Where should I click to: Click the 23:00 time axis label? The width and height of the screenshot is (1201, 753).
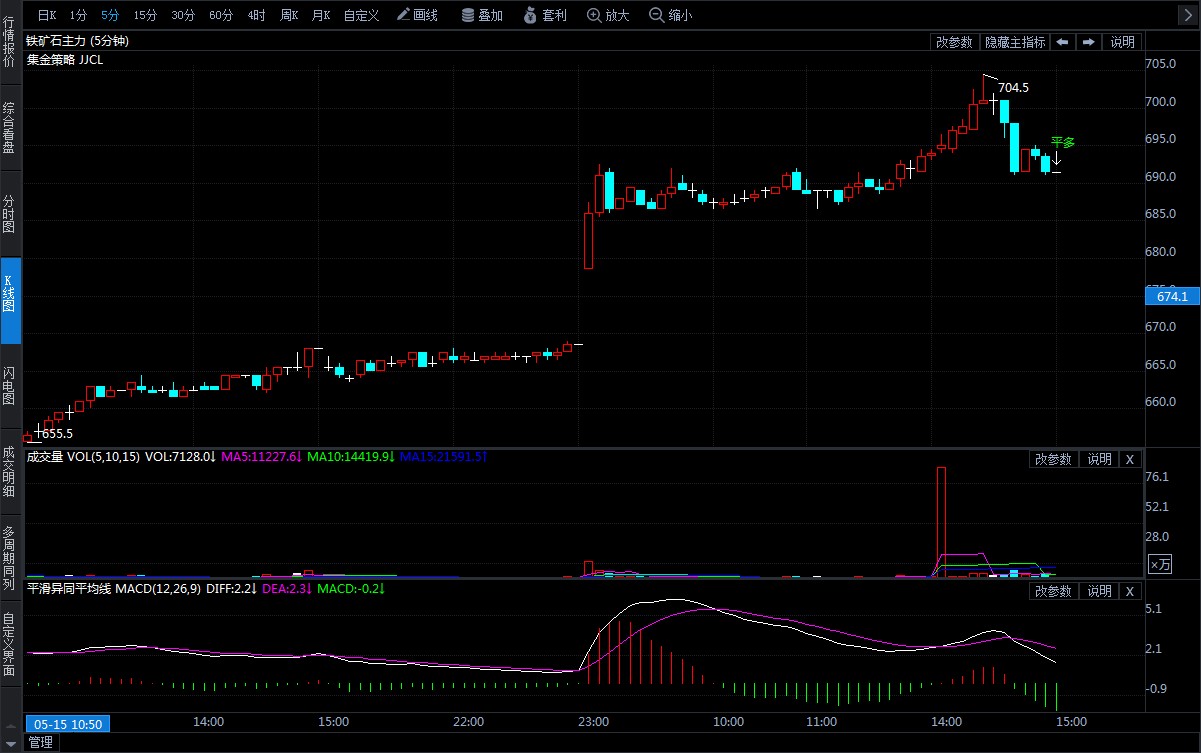(593, 721)
